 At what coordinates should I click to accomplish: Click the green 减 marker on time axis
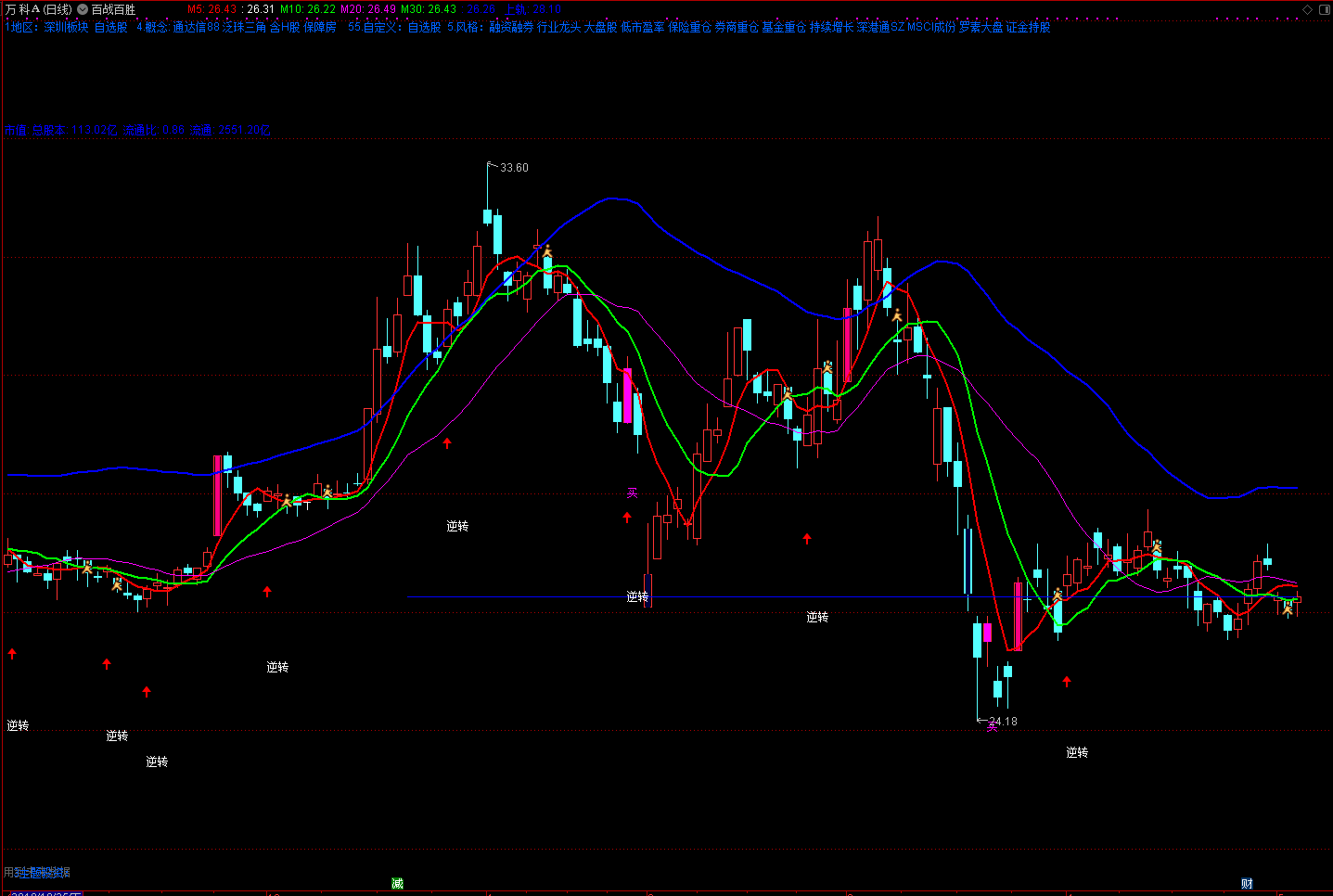click(x=397, y=883)
